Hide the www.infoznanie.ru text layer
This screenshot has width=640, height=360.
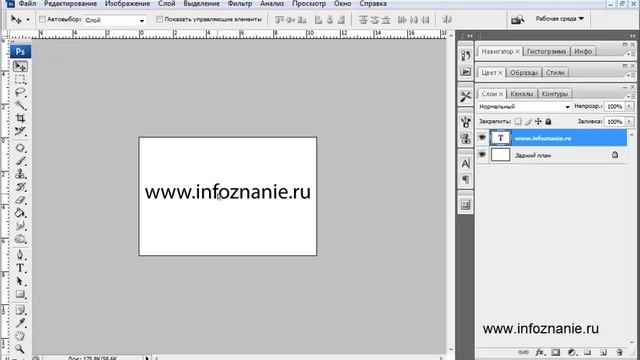point(482,138)
